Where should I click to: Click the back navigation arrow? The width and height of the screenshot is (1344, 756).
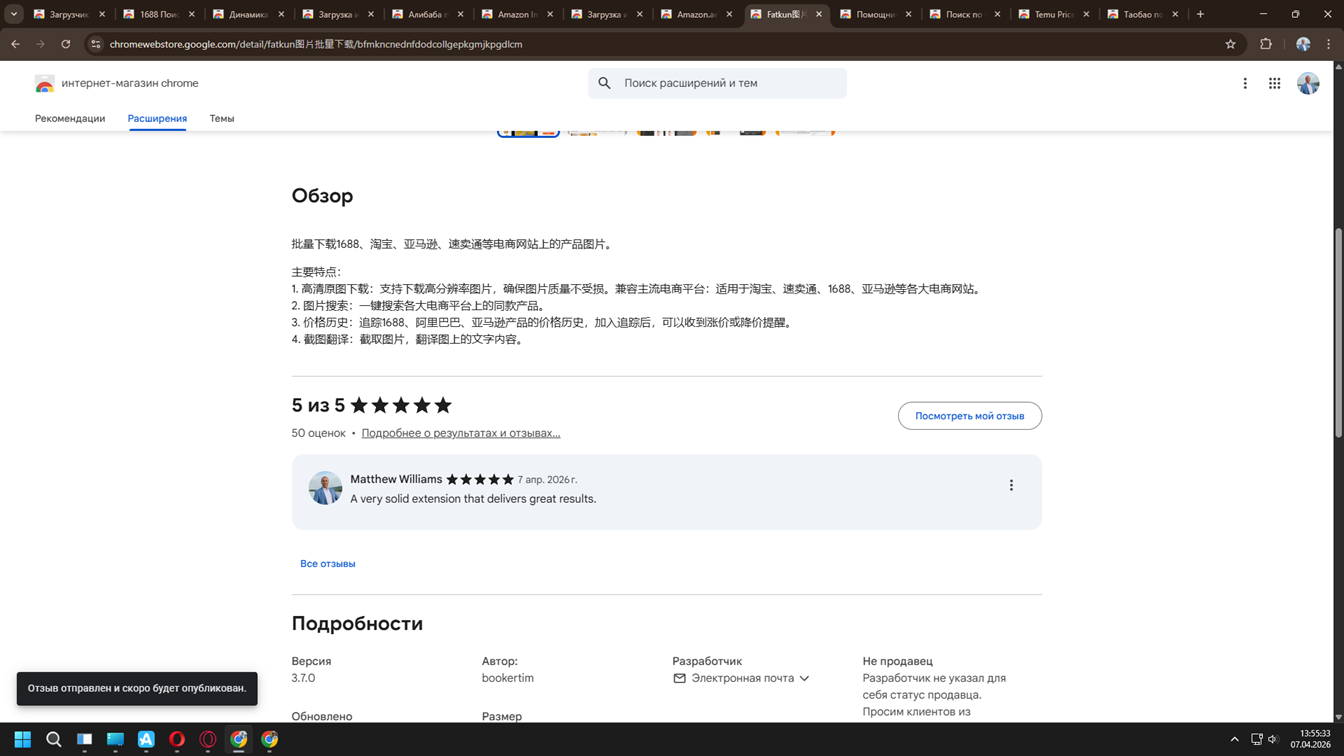(16, 44)
